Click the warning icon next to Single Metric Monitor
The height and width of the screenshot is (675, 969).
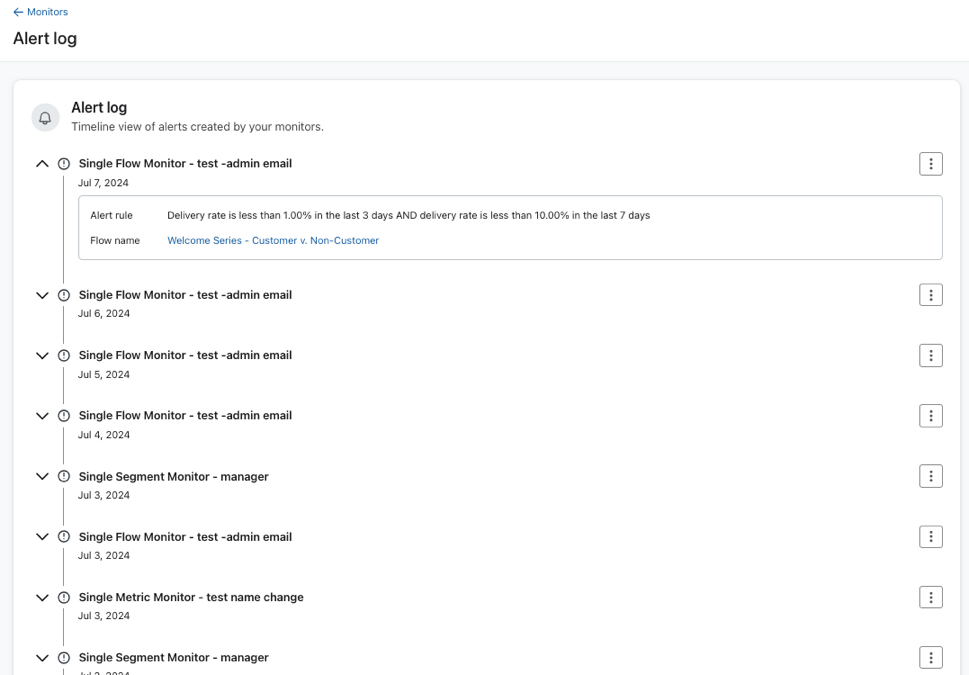[63, 596]
